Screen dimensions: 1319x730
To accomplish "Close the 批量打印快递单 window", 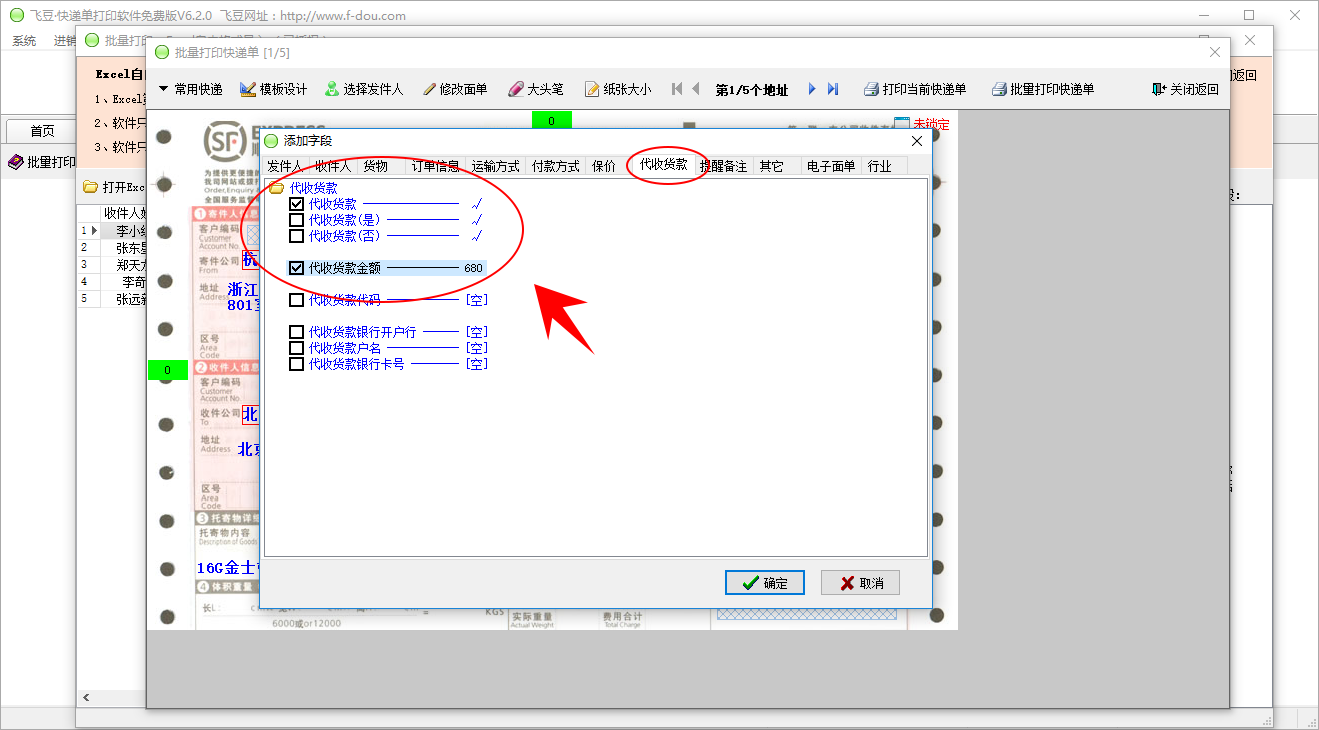I will point(1215,52).
